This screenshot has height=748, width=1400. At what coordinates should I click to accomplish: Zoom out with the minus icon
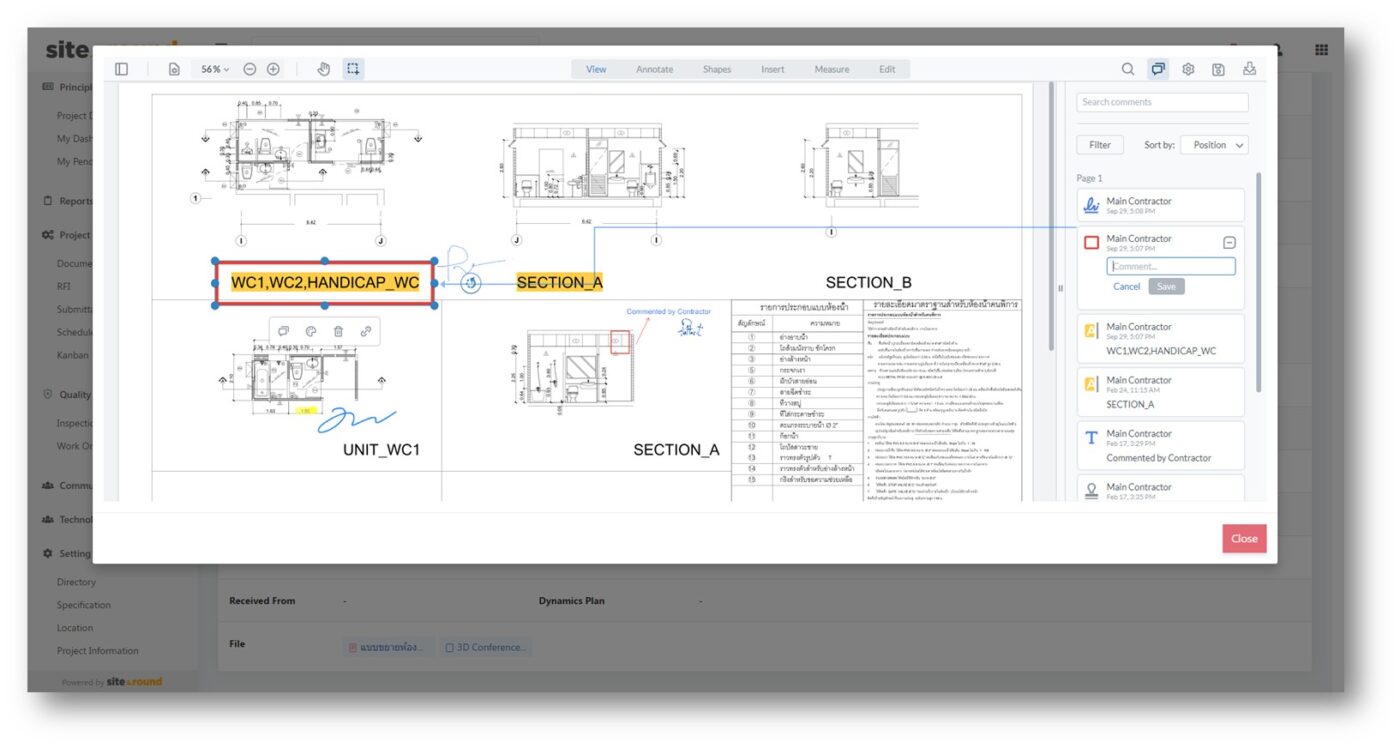(250, 69)
